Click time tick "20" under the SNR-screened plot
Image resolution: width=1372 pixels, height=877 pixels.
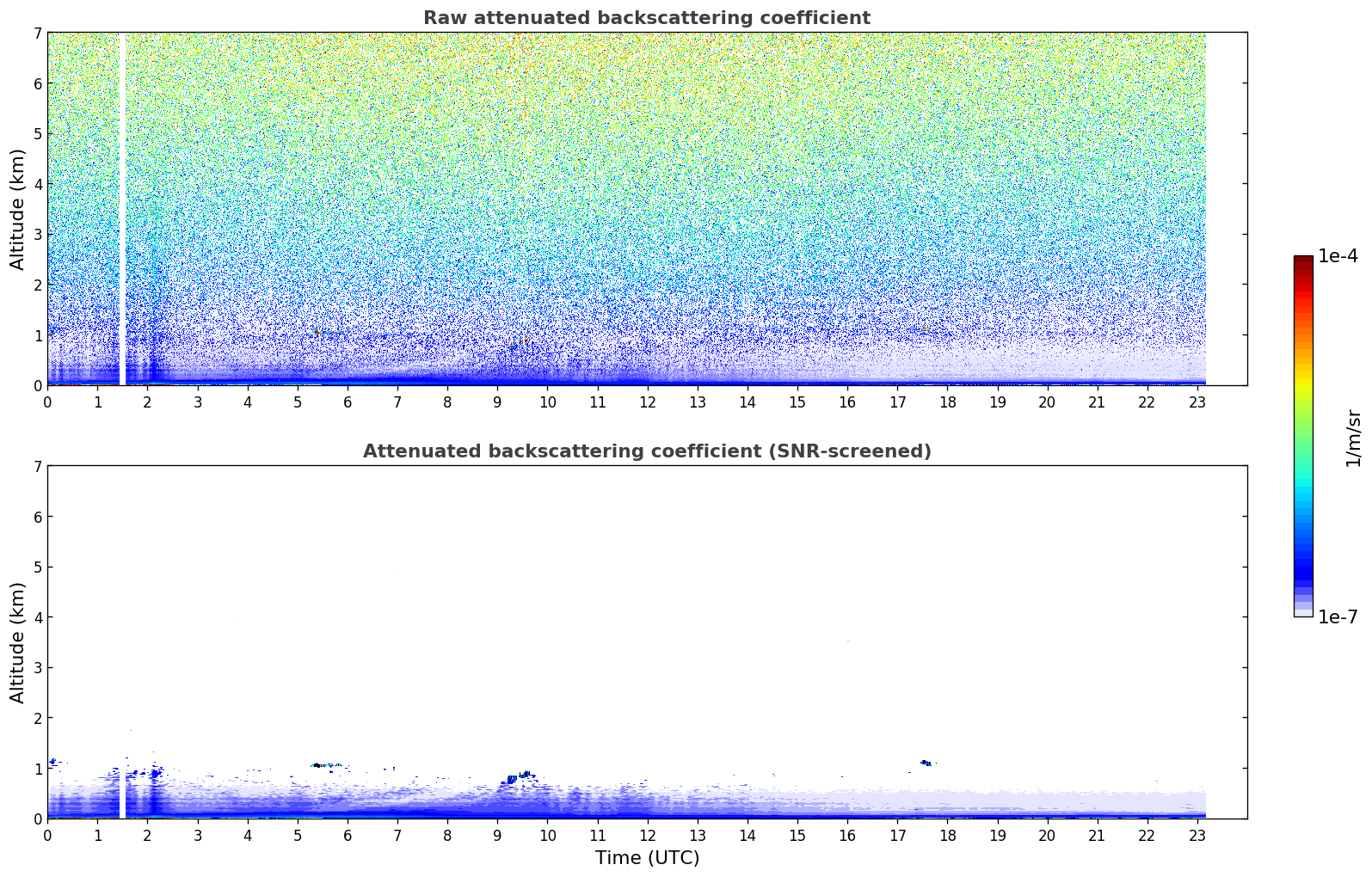click(x=1048, y=835)
